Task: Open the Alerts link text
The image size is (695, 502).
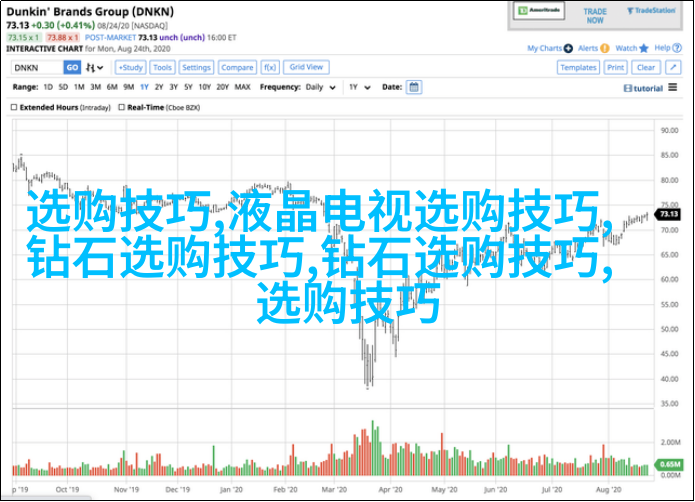Action: click(x=588, y=48)
